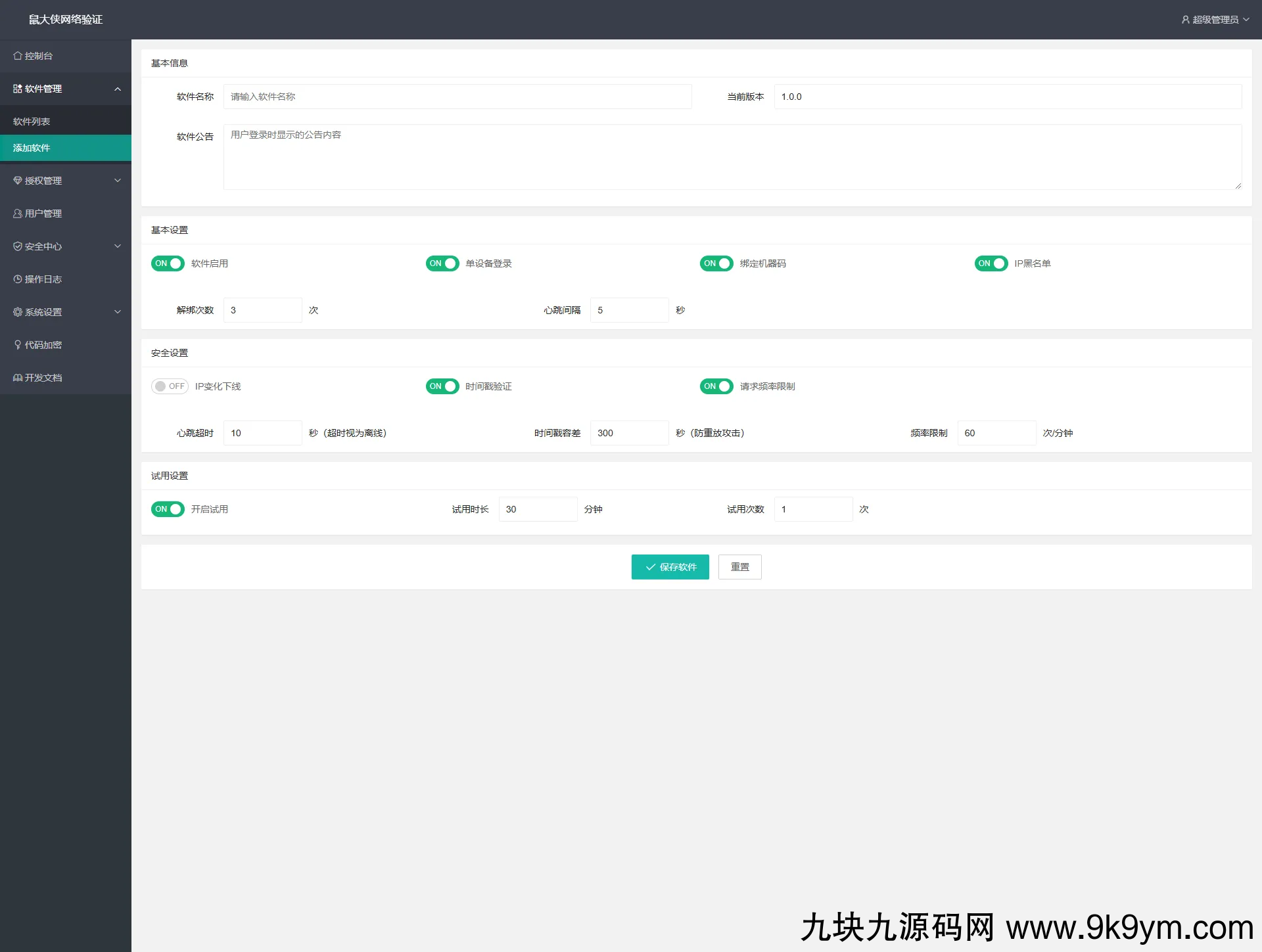Collapse the 软件管理 menu chevron

point(118,89)
